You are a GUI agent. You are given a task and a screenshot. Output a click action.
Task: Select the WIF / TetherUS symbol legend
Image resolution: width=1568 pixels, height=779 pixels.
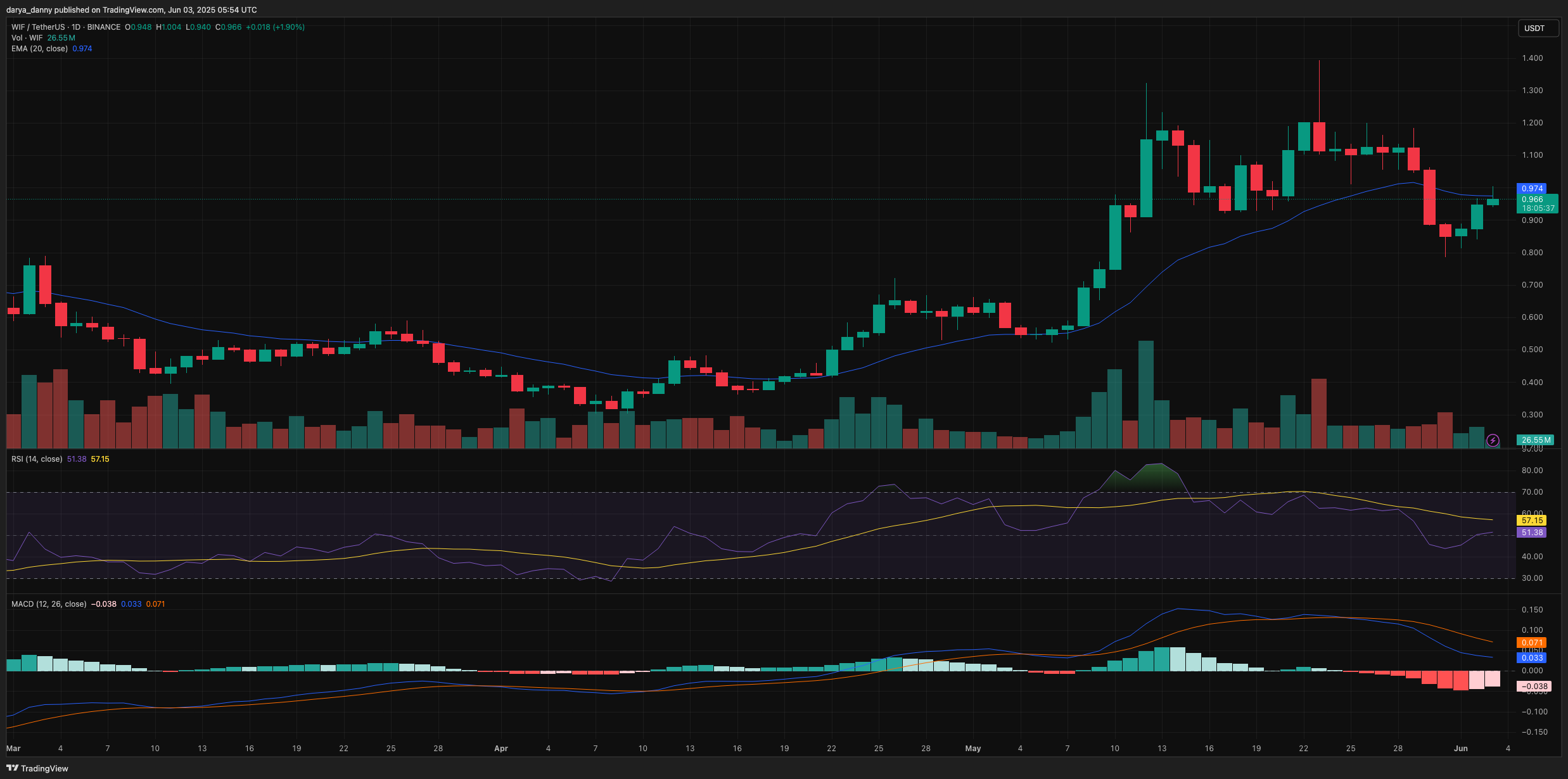tap(38, 27)
